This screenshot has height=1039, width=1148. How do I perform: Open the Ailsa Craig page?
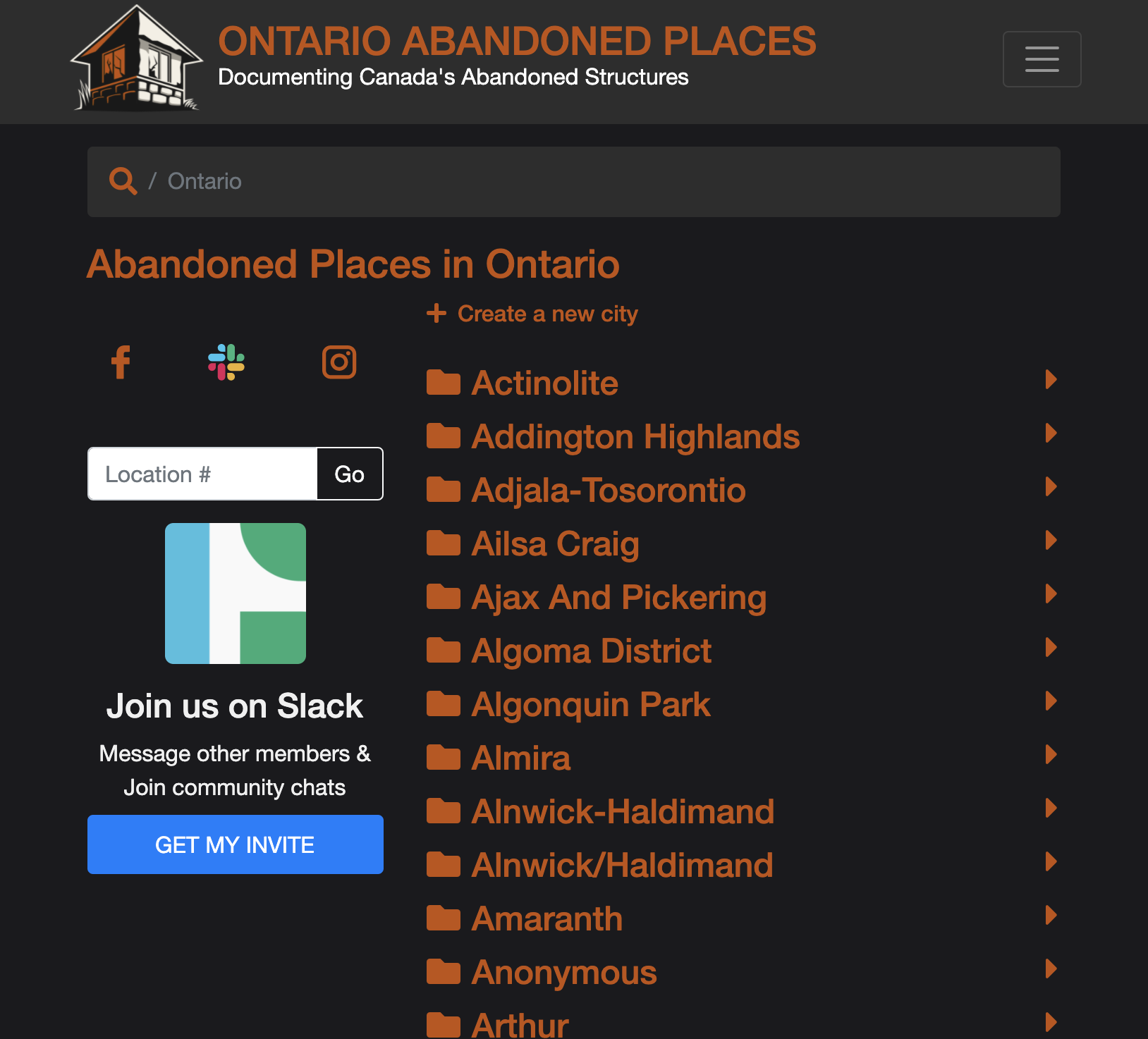click(554, 543)
